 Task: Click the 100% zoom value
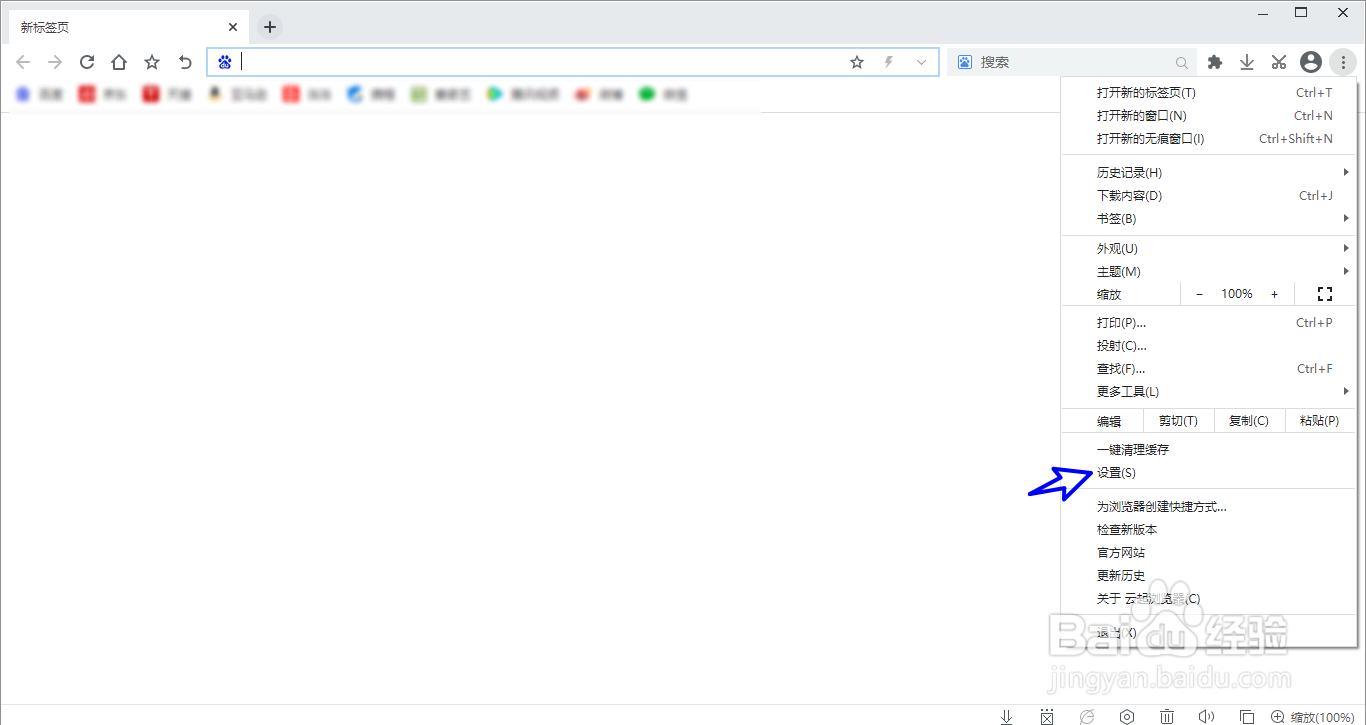point(1237,294)
